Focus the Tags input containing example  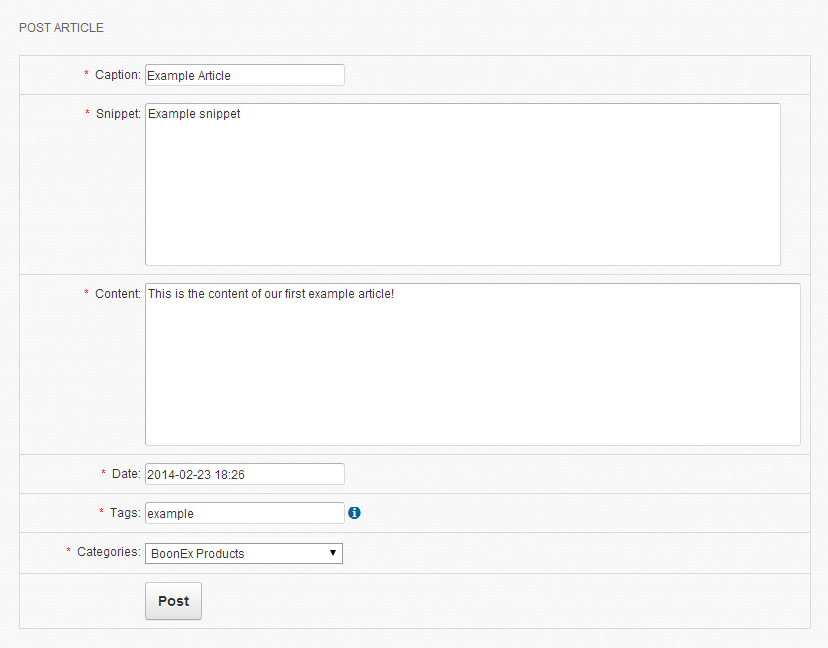pyautogui.click(x=244, y=513)
